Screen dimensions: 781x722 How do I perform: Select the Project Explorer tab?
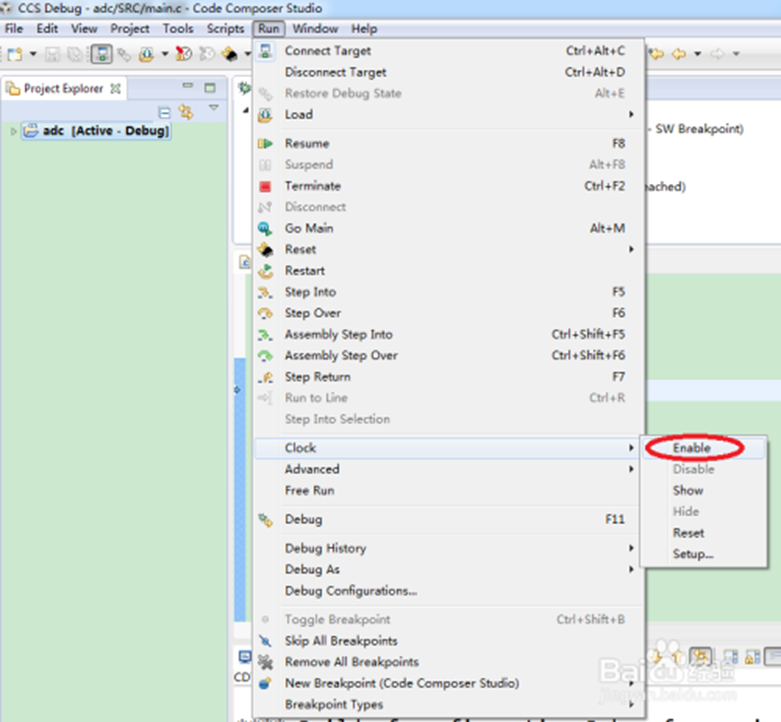[x=63, y=89]
